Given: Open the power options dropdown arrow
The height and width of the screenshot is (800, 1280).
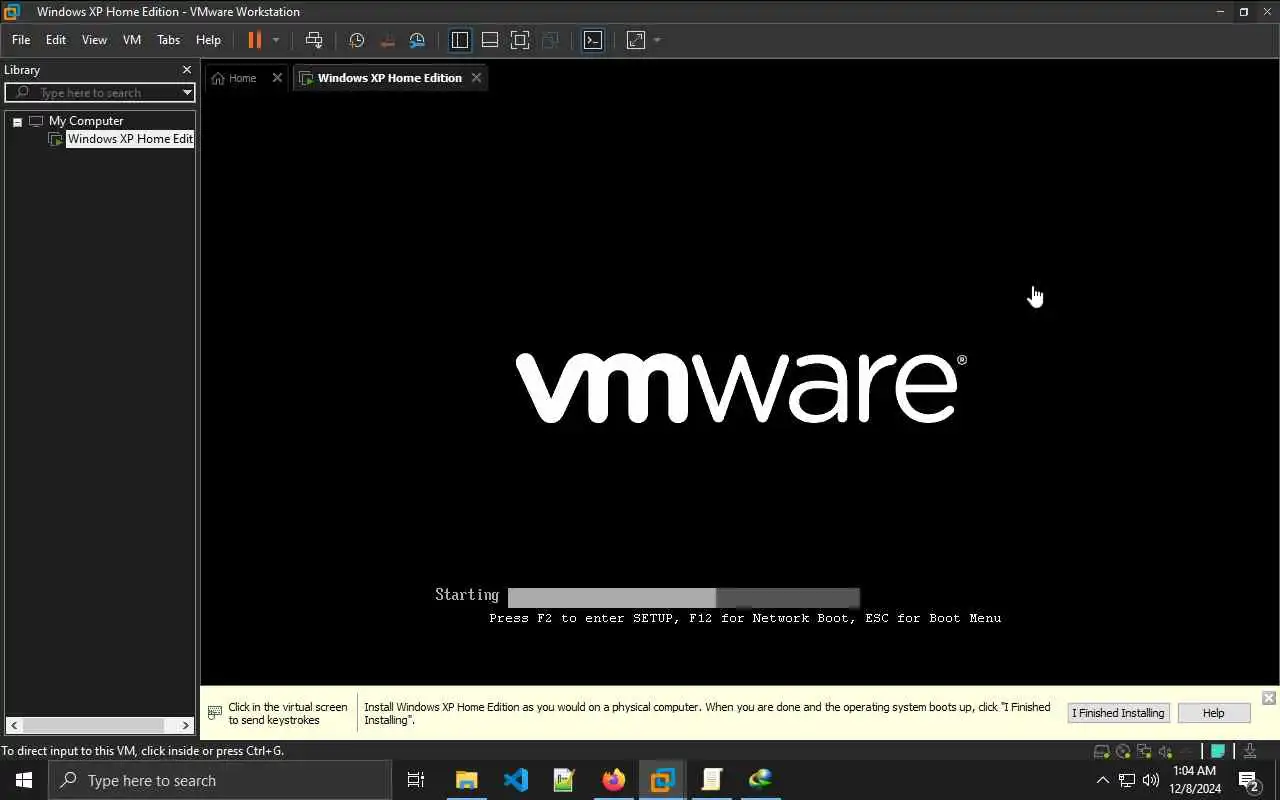Looking at the screenshot, I should click(276, 40).
